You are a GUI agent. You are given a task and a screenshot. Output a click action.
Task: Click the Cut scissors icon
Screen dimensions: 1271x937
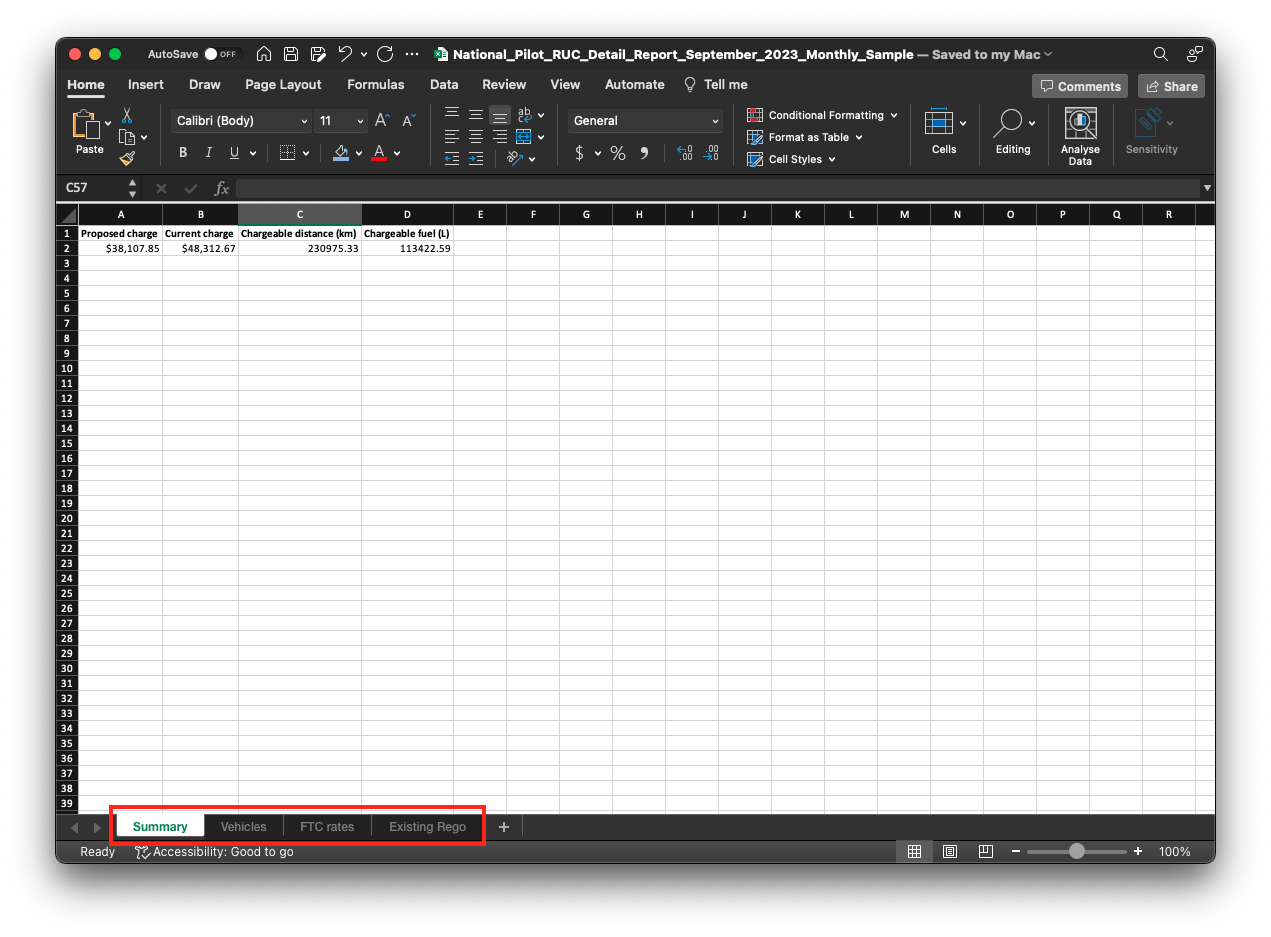point(127,116)
